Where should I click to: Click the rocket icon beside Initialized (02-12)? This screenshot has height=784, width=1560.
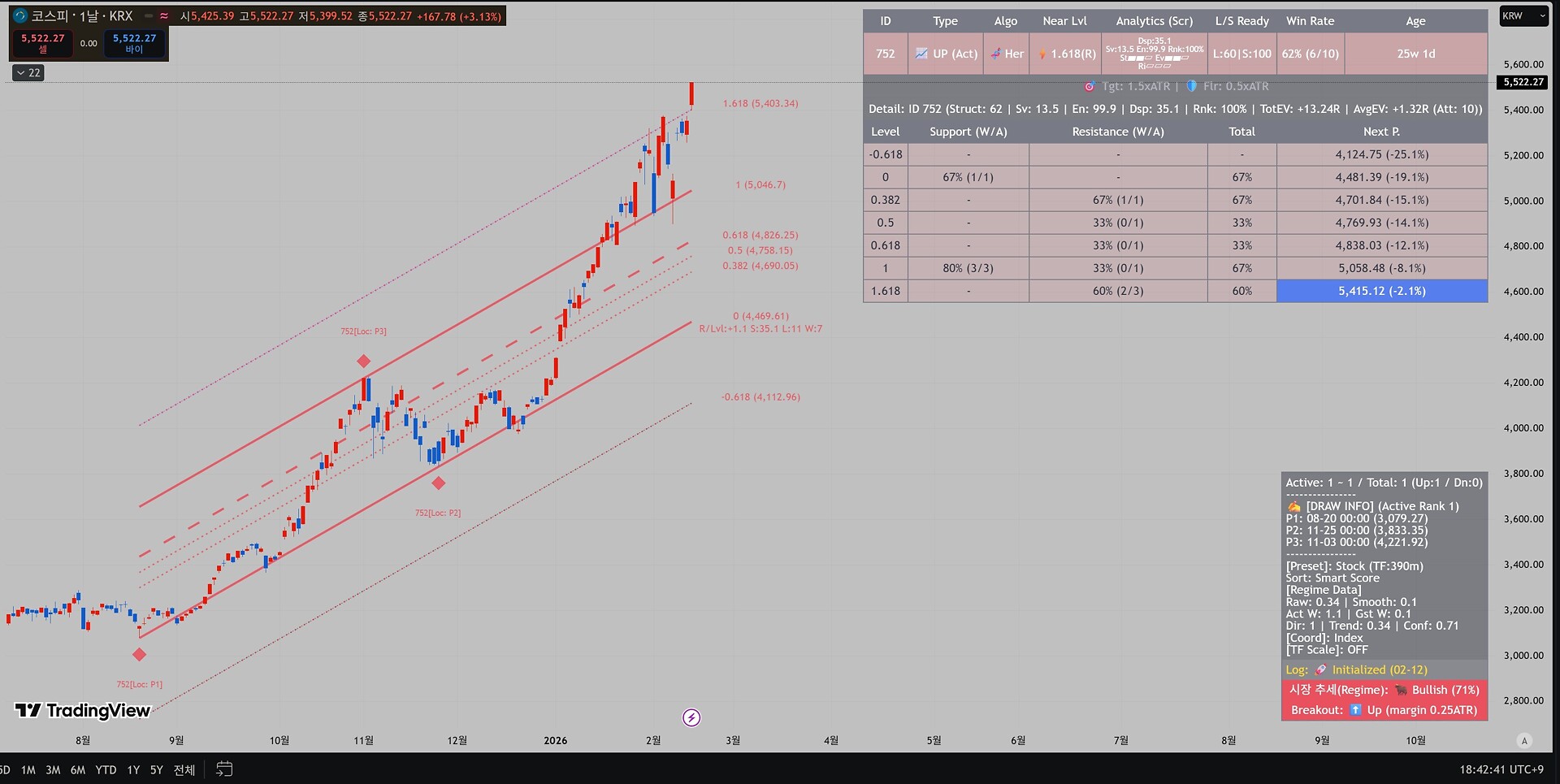point(1321,669)
